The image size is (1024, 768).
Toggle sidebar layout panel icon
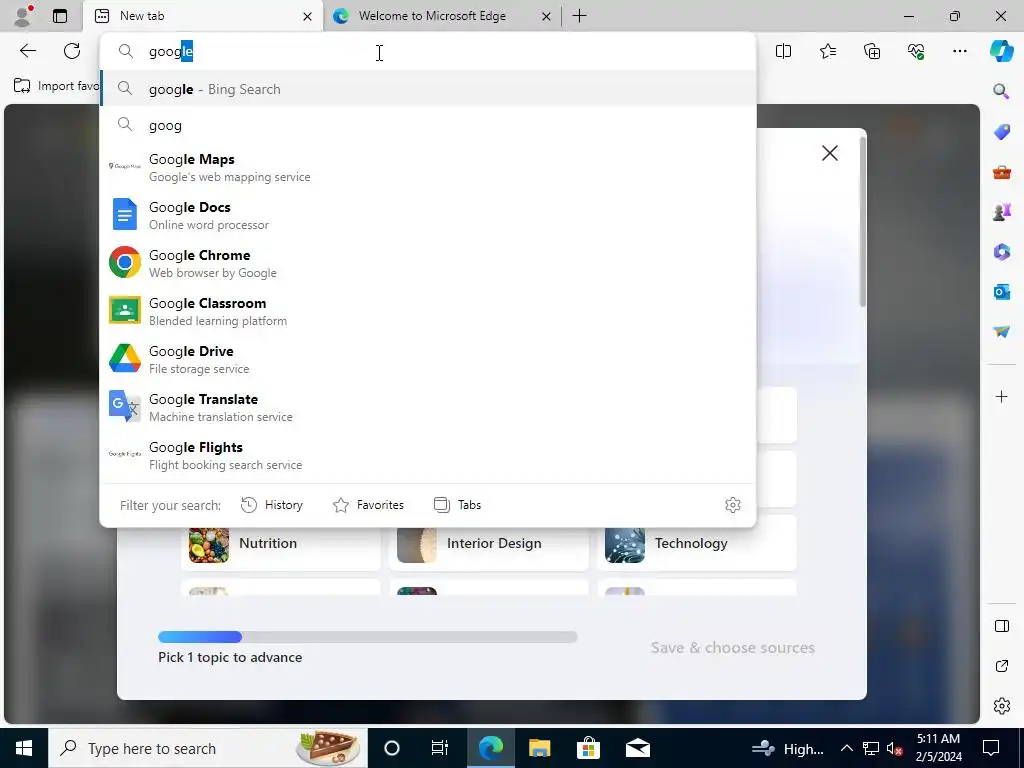pos(1001,626)
